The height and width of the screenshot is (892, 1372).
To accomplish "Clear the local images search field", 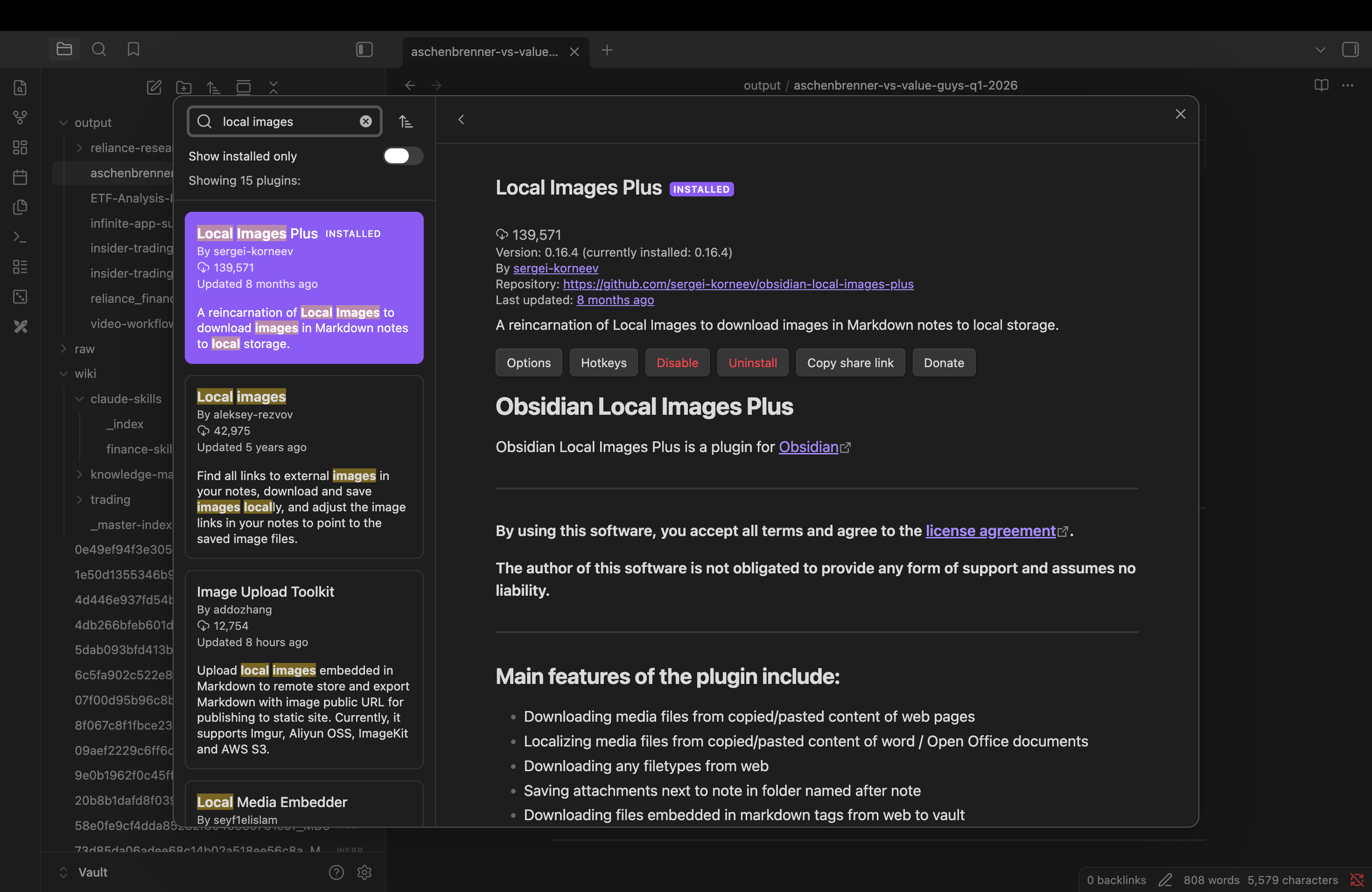I will pos(365,122).
